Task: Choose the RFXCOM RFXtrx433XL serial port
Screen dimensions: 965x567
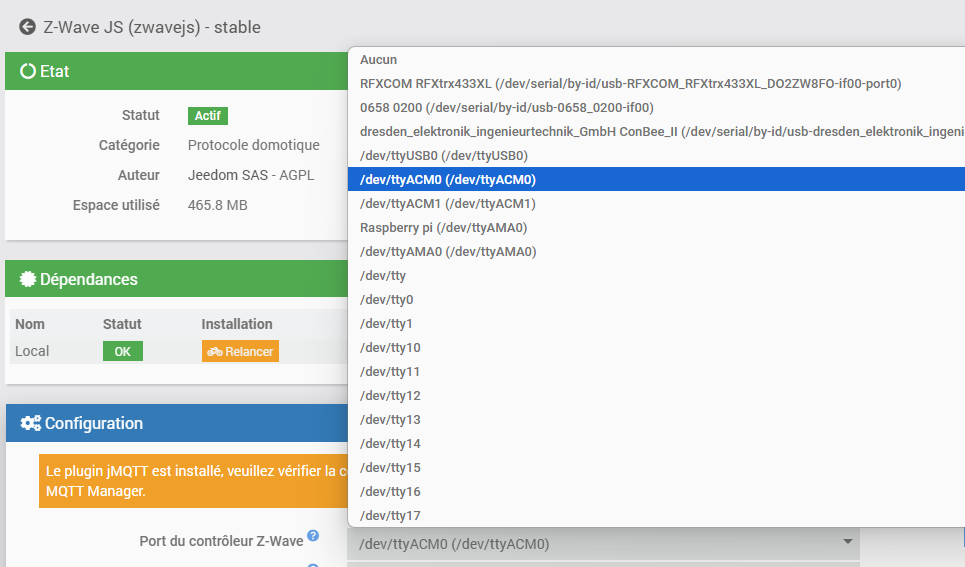Action: tap(630, 84)
